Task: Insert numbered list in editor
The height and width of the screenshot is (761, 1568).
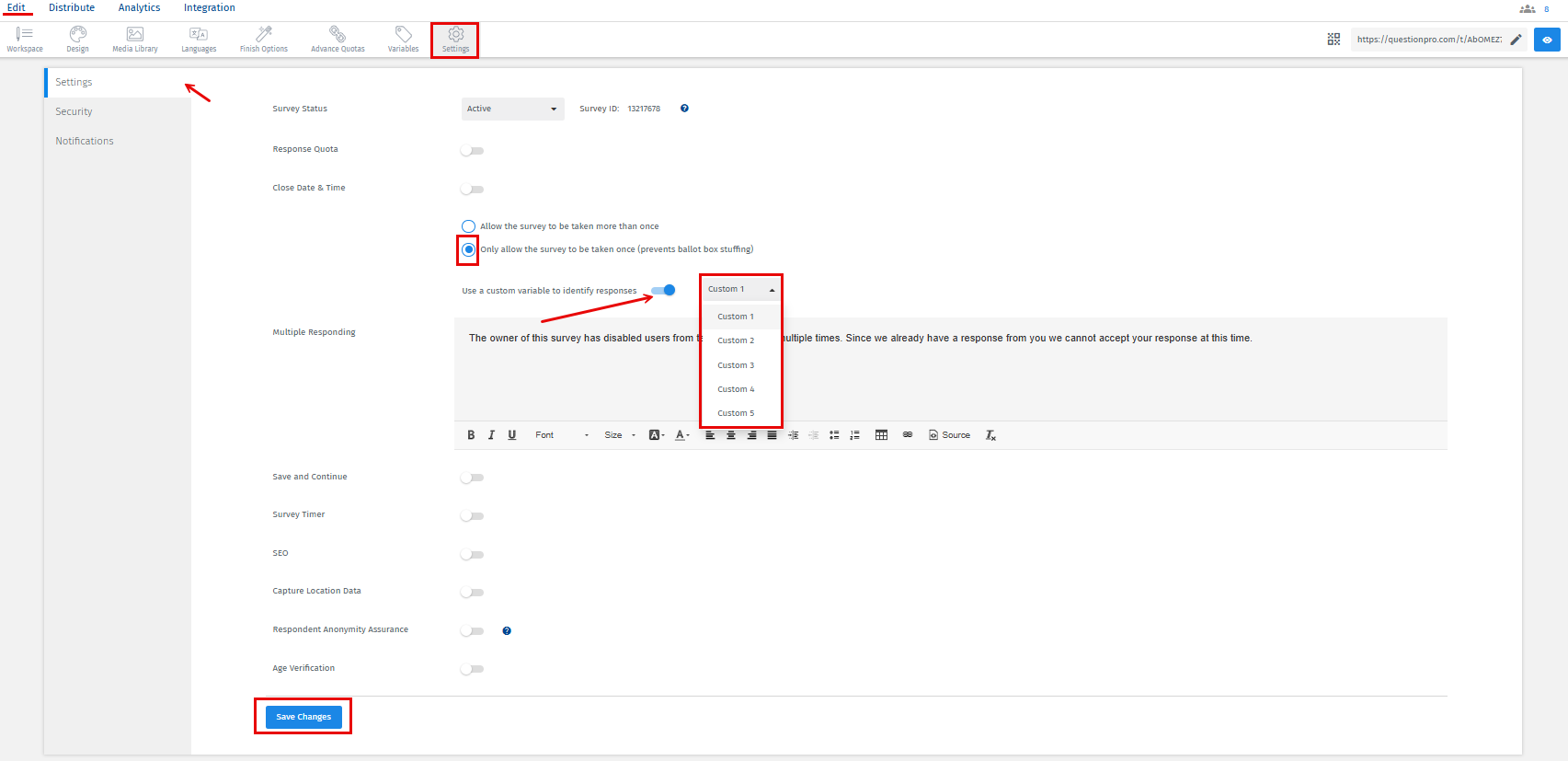Action: (854, 435)
